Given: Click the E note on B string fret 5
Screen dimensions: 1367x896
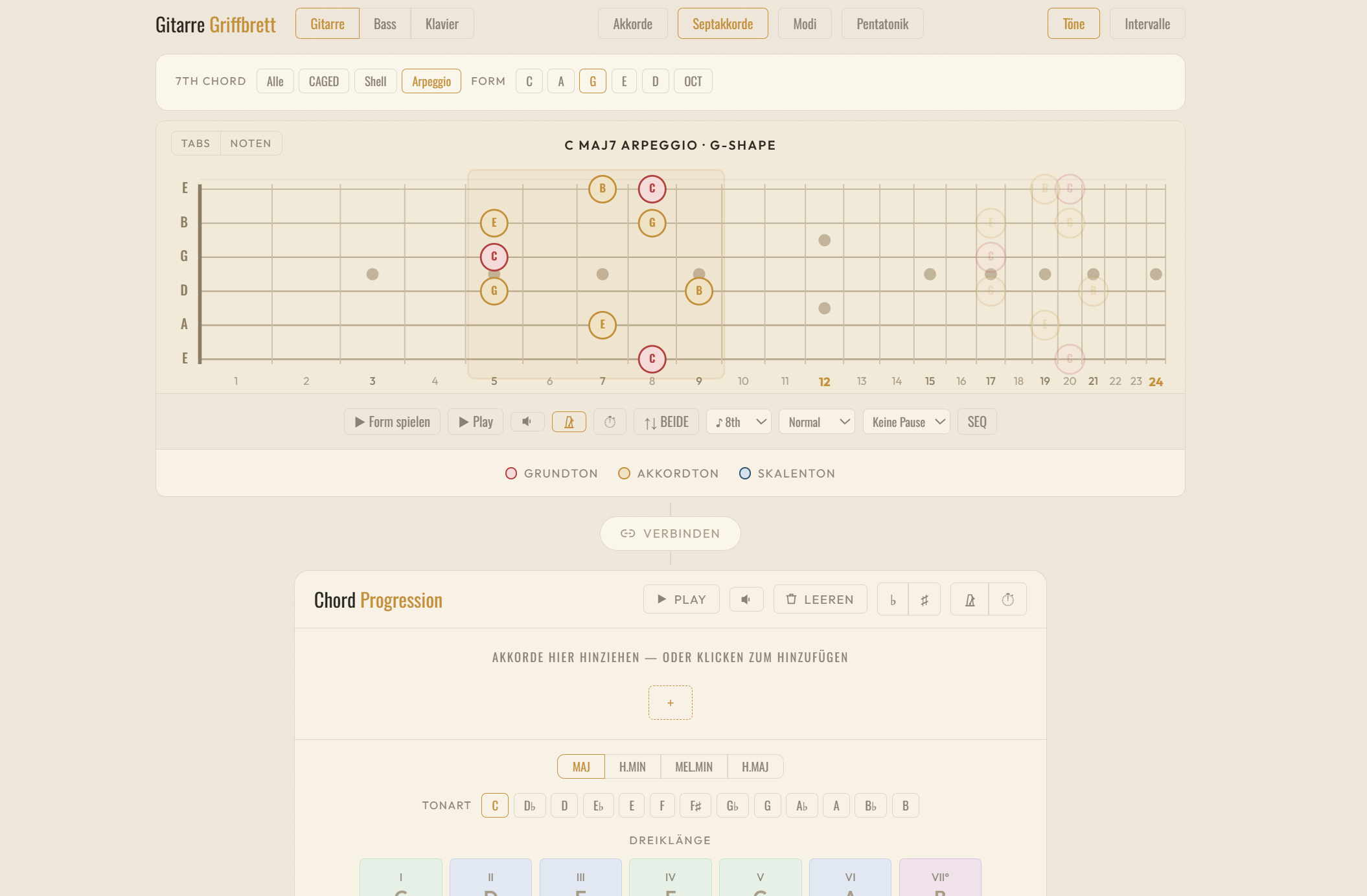Looking at the screenshot, I should pyautogui.click(x=494, y=223).
